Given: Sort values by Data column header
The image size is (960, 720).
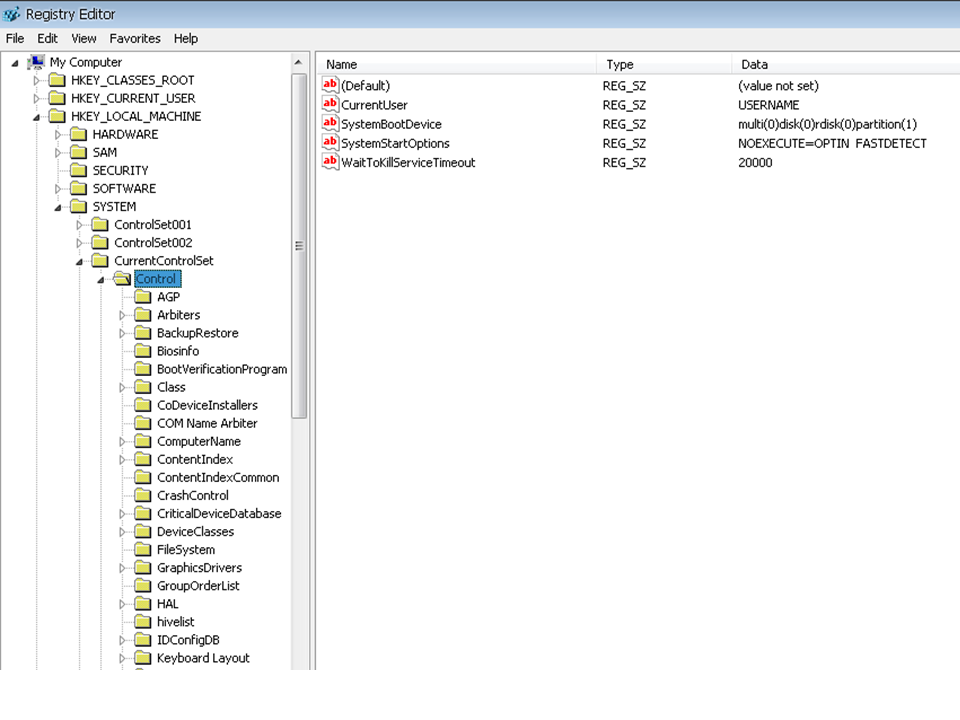Looking at the screenshot, I should 846,64.
